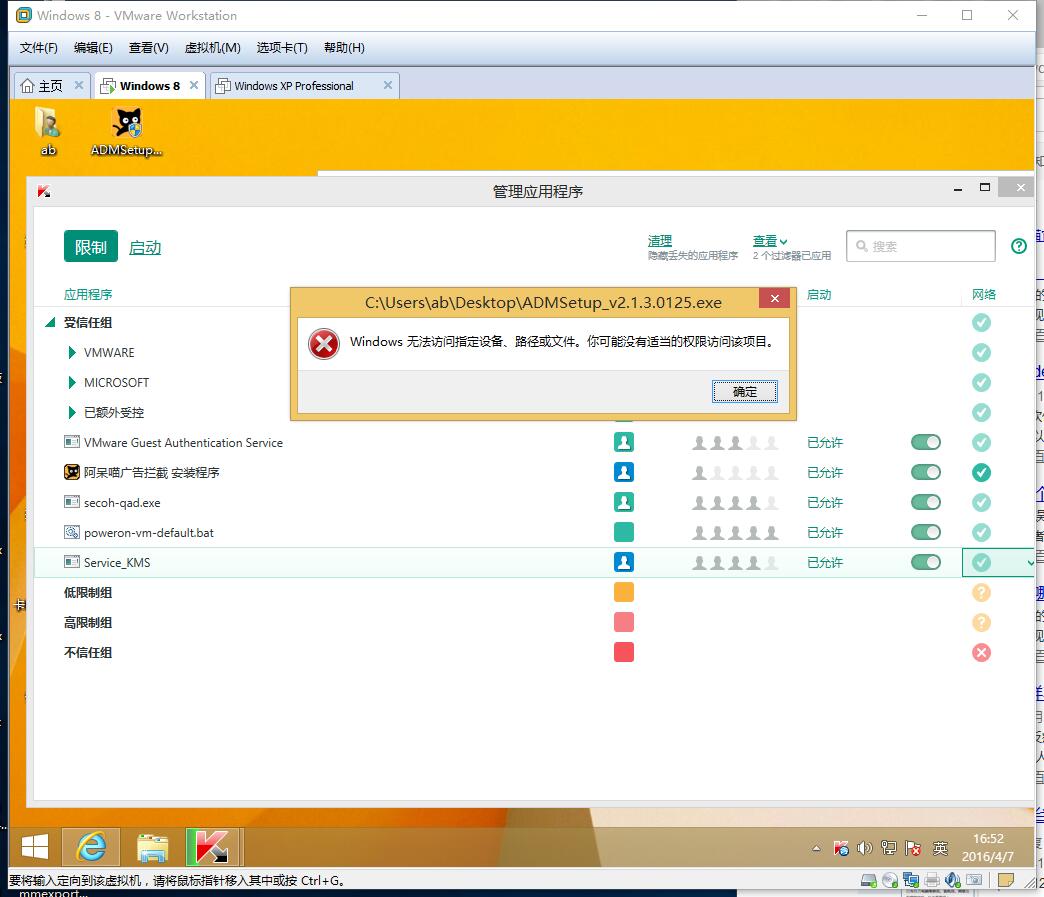1044x897 pixels.
Task: Open the 虚拟机(M) menu
Action: (x=212, y=48)
